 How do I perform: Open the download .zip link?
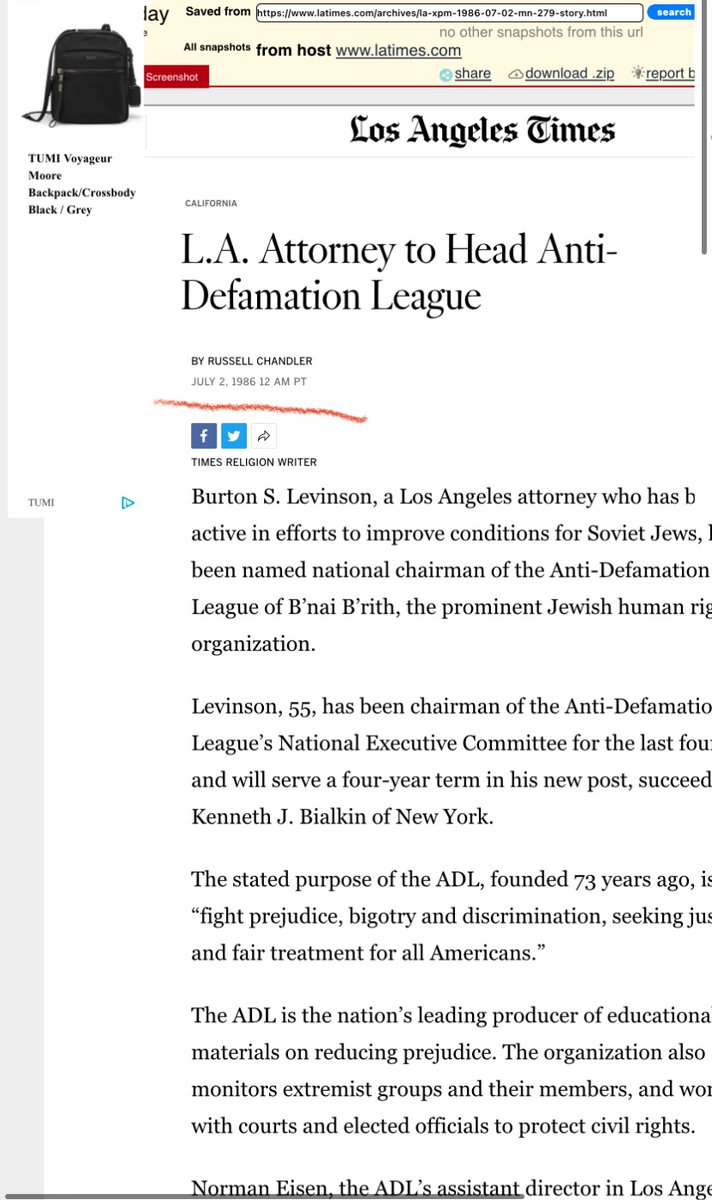coord(569,73)
